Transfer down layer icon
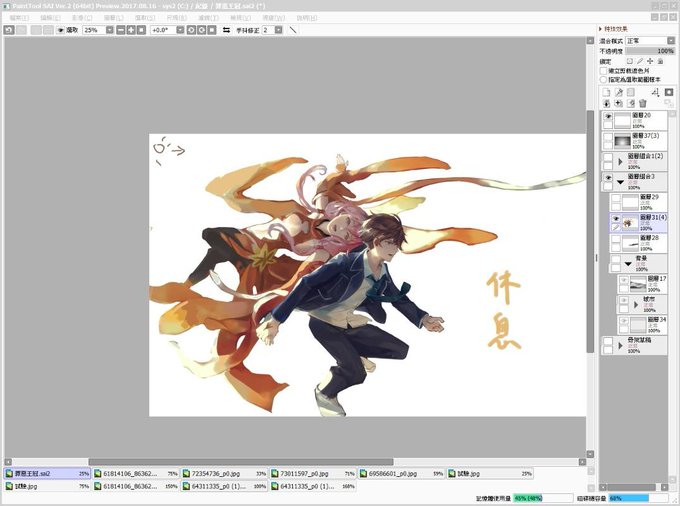Viewport: 680px width, 506px height. (x=606, y=104)
